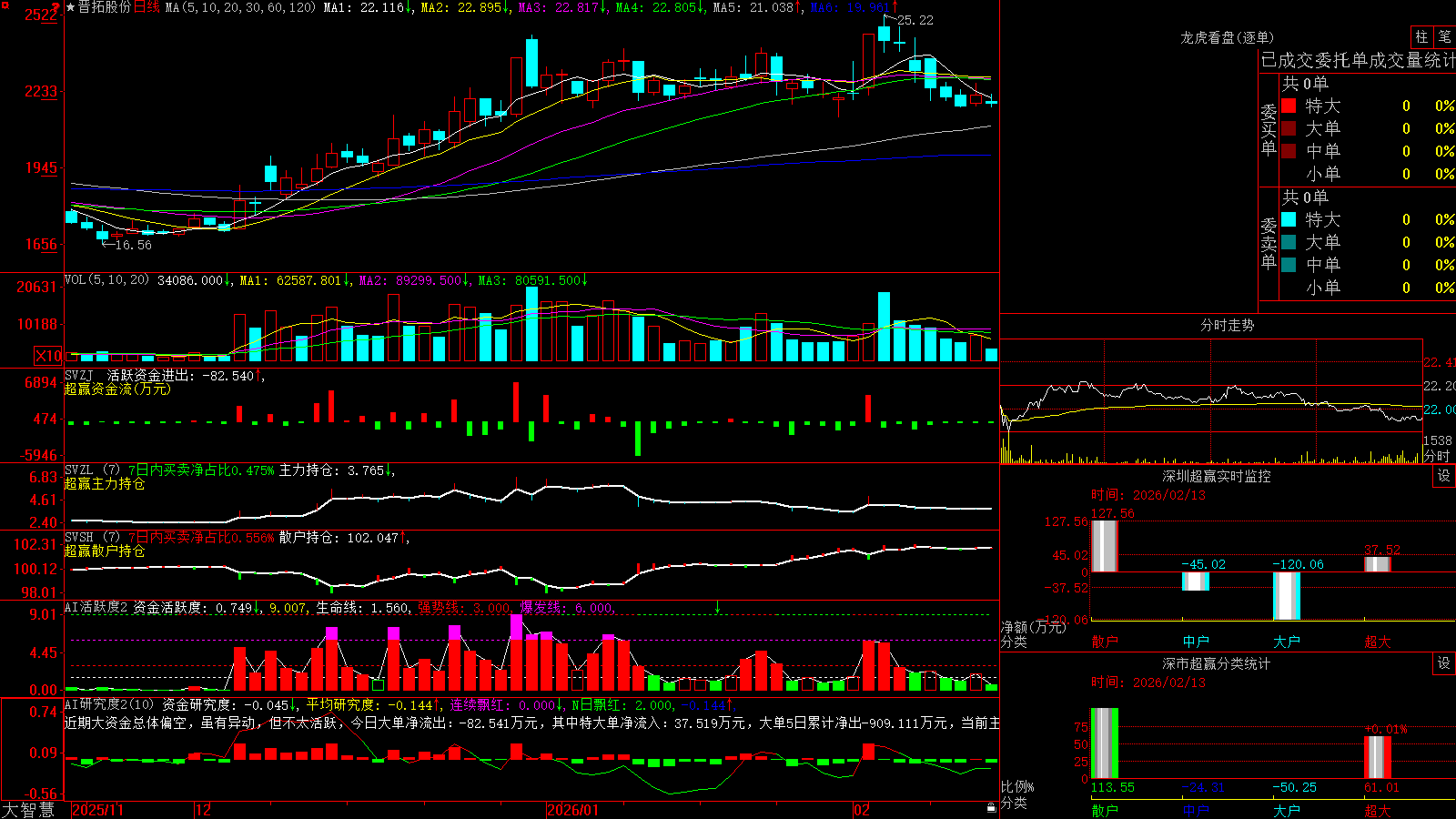Click the 2025/11 date marker on the time axis
The height and width of the screenshot is (819, 1456).
click(x=97, y=810)
